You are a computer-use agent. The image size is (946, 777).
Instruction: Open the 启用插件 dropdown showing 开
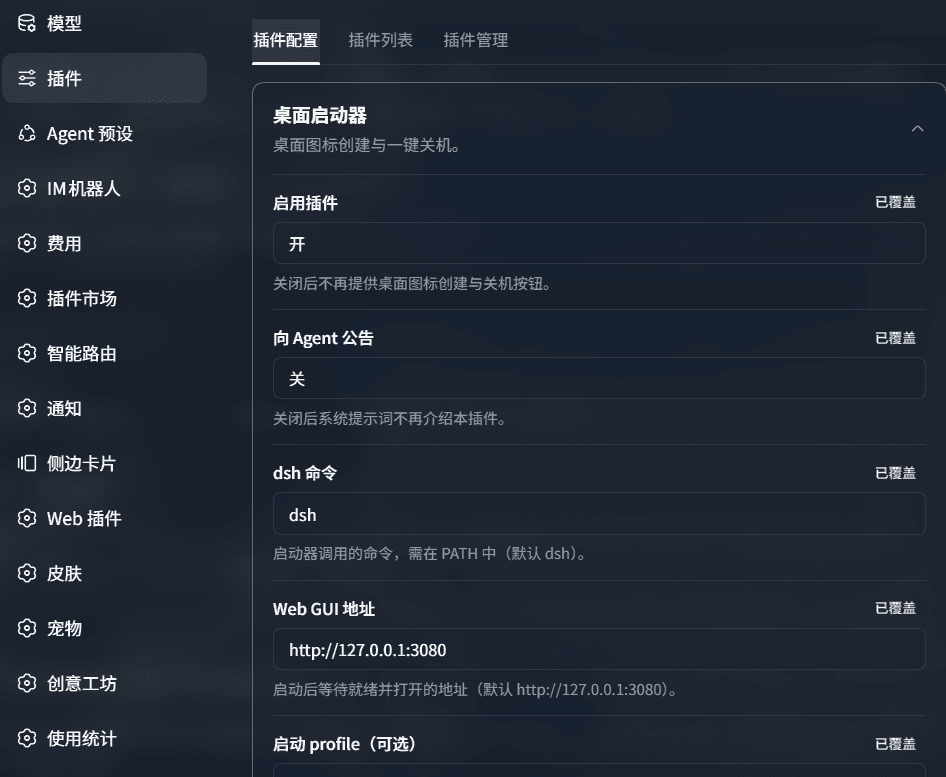coord(599,243)
